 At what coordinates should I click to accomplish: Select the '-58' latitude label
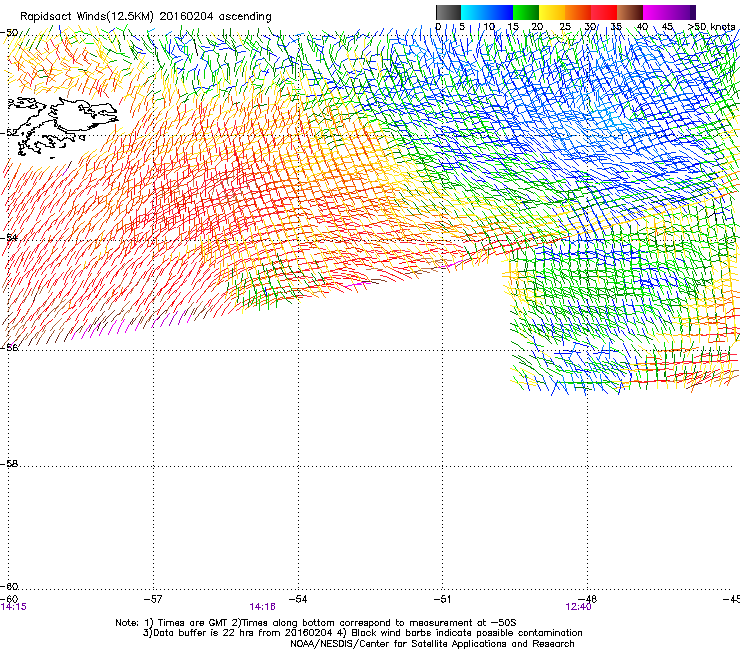point(9,464)
